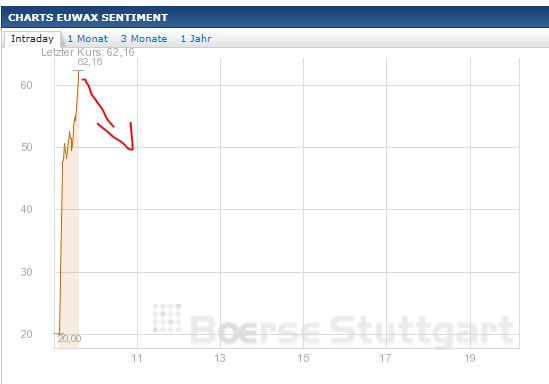This screenshot has width=549, height=384.
Task: Click the 11 o'clock time axis label
Action: tap(137, 358)
